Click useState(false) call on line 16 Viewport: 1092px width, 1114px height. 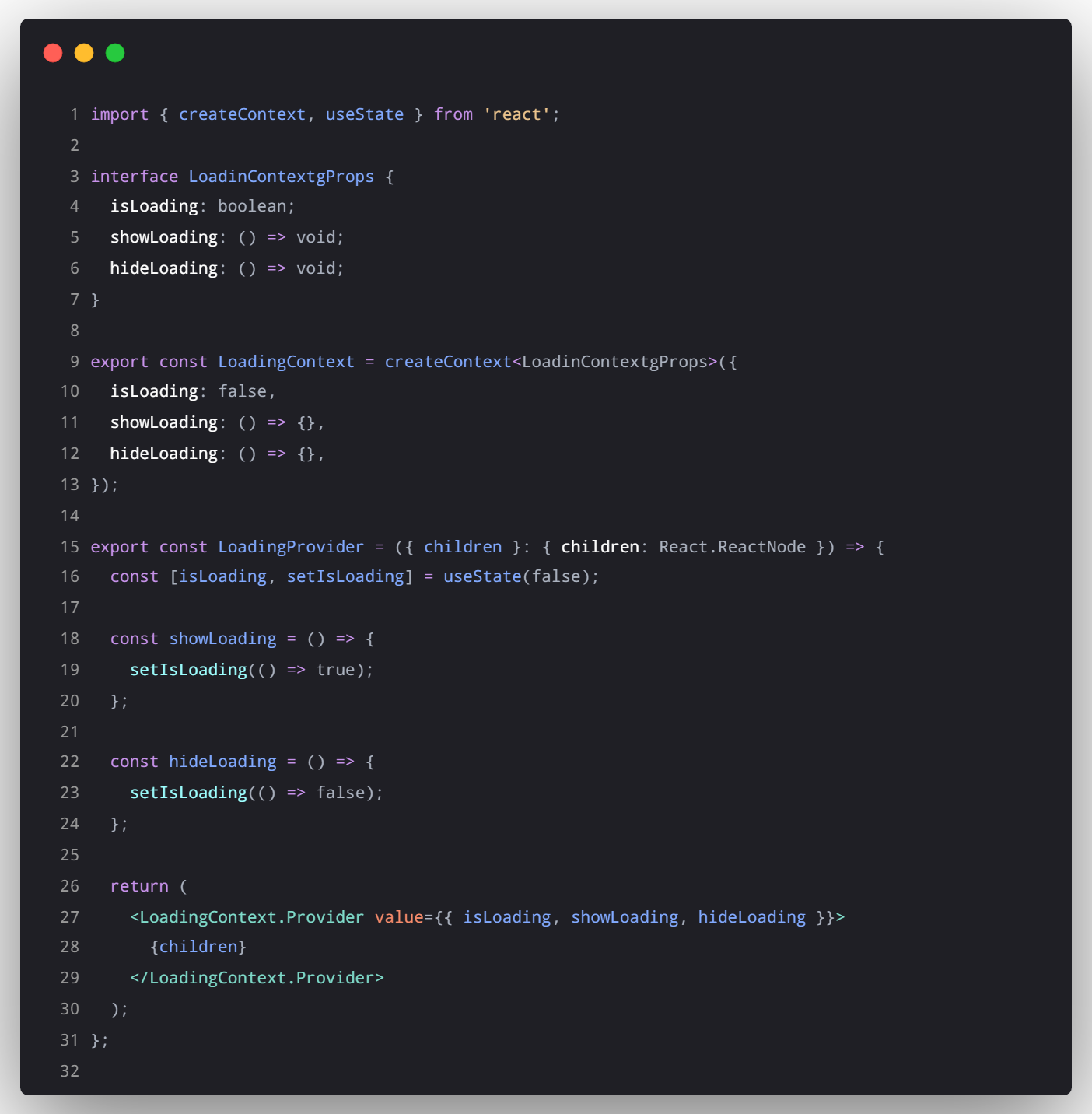coord(516,576)
